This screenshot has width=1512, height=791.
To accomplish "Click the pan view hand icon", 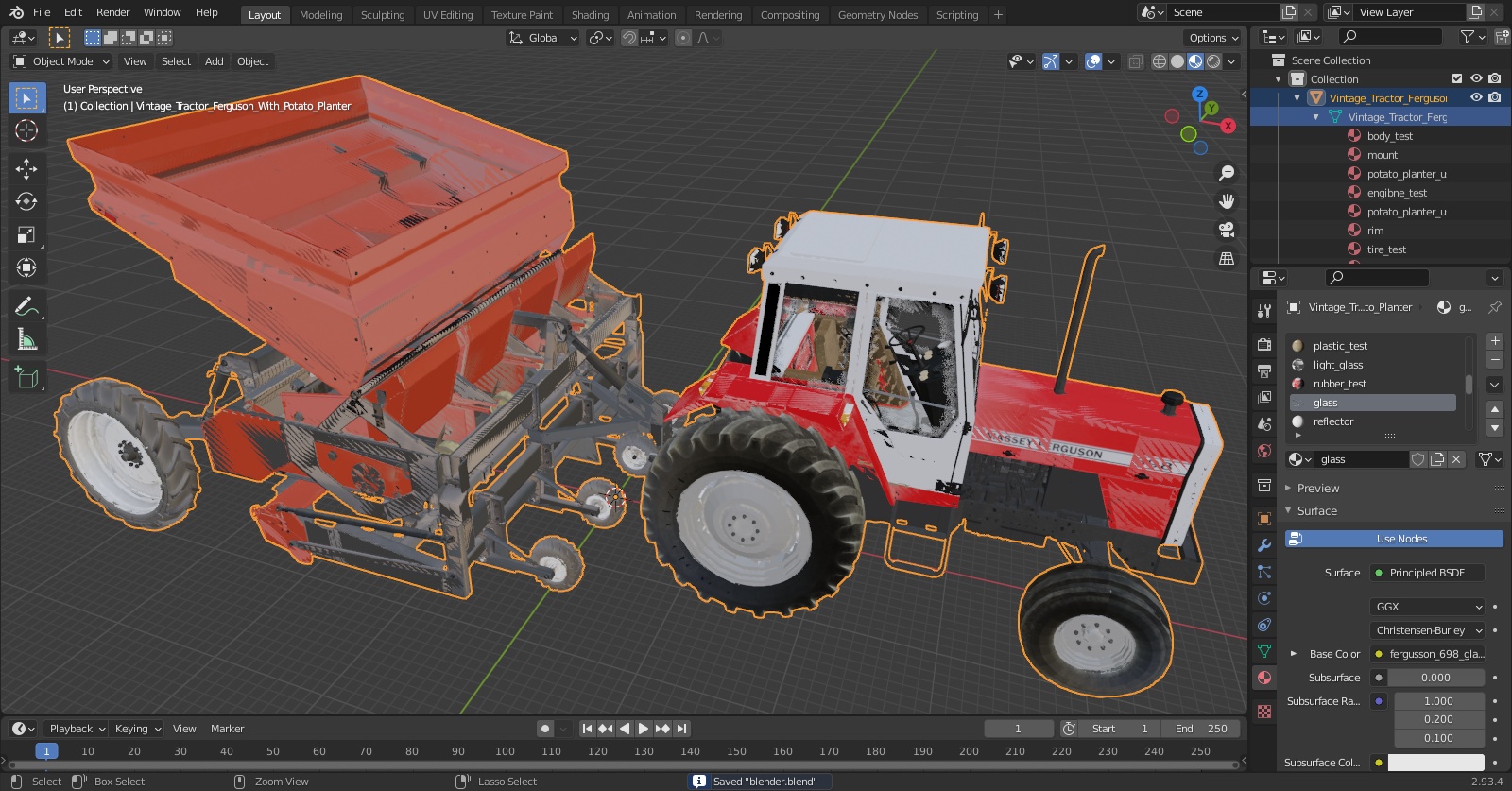I will click(1227, 201).
